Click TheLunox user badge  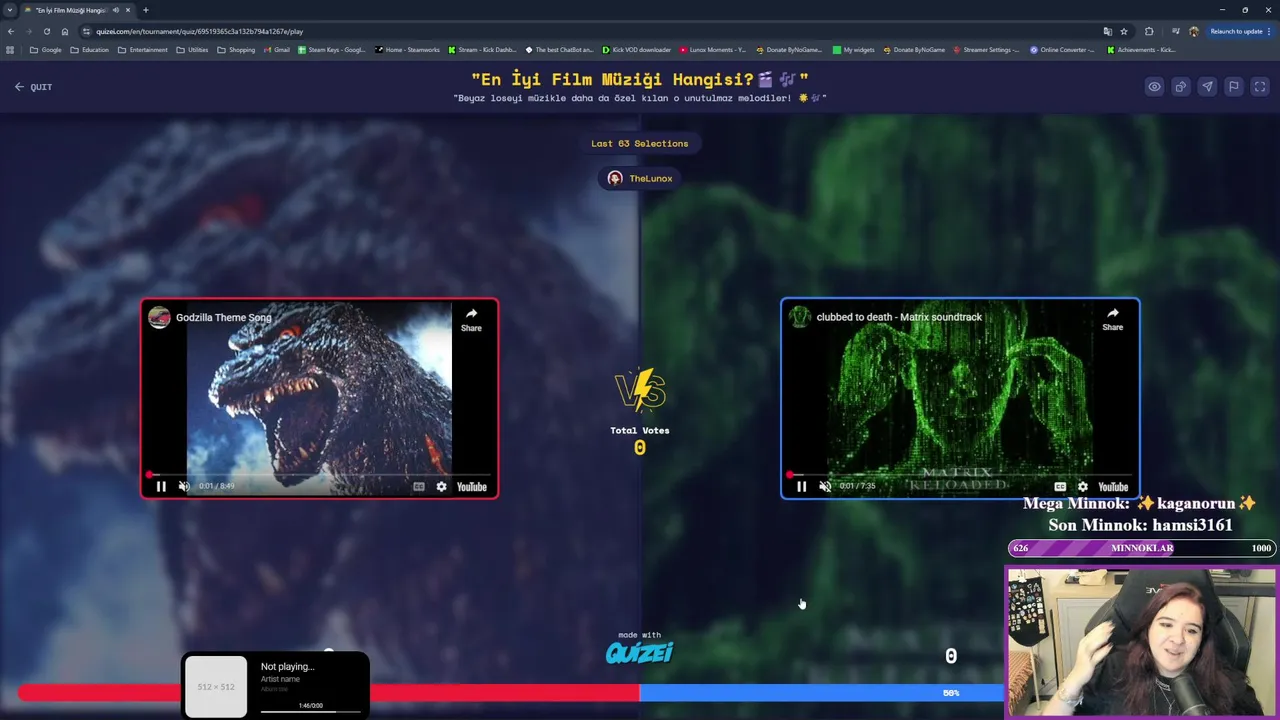click(x=640, y=178)
